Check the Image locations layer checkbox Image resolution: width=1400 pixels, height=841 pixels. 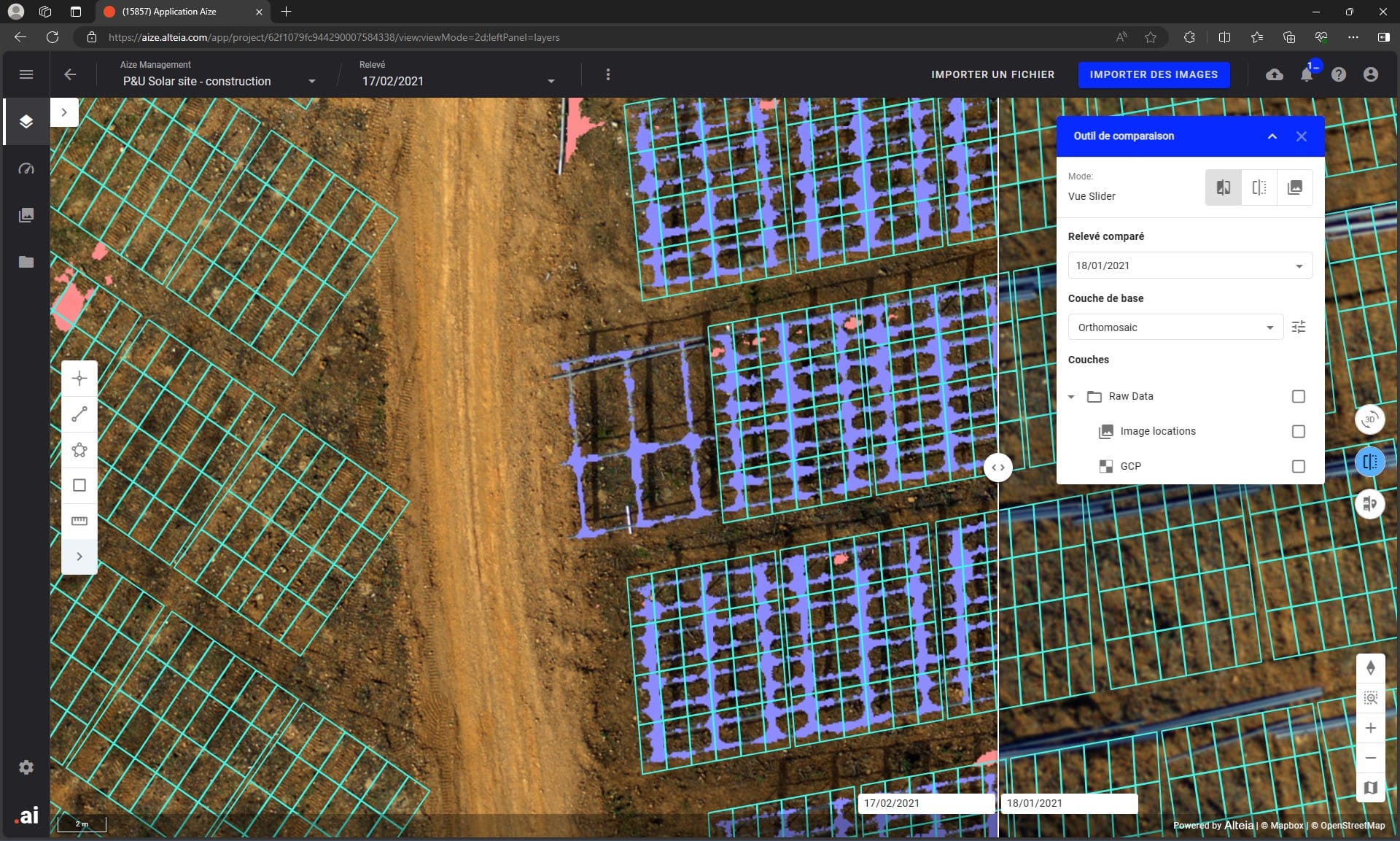point(1299,431)
